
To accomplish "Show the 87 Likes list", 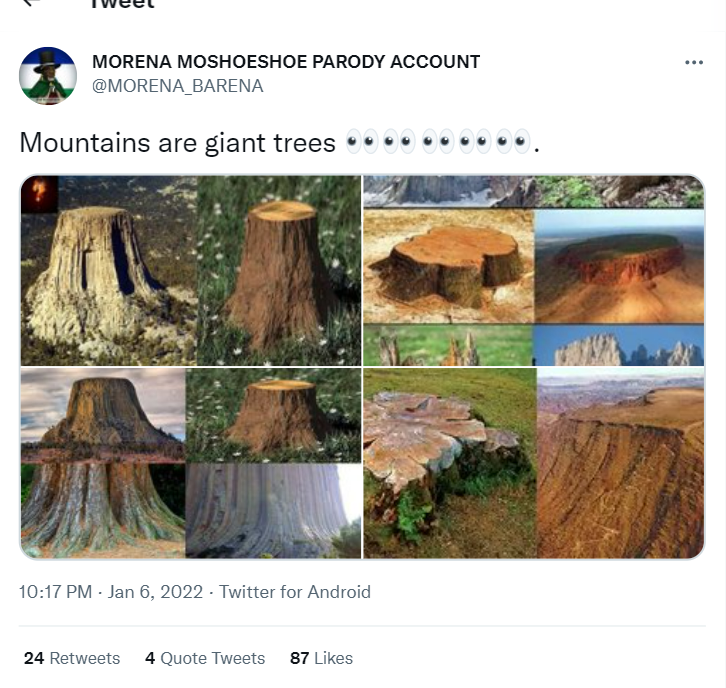I will point(321,658).
